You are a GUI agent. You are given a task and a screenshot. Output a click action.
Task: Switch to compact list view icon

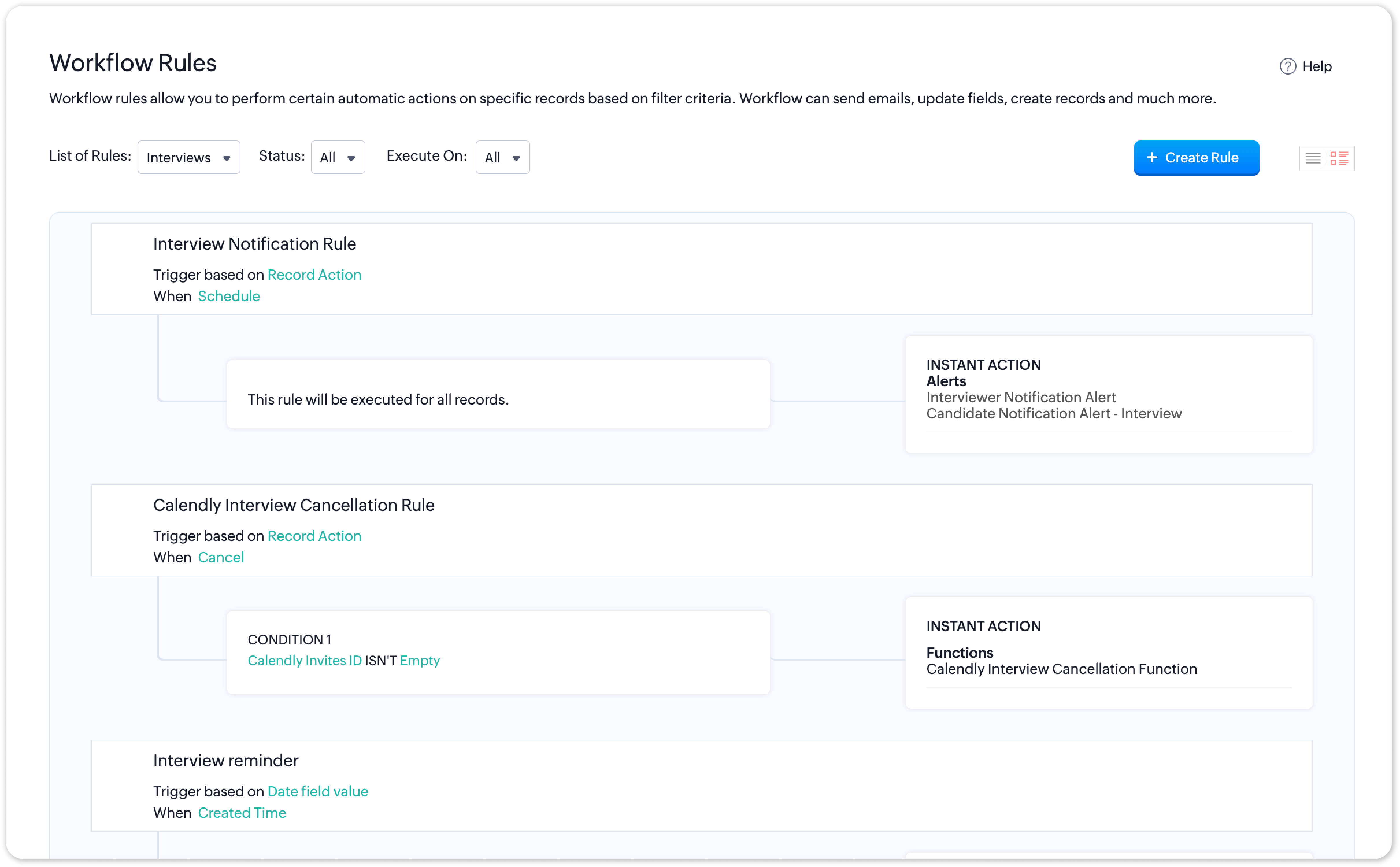point(1313,158)
